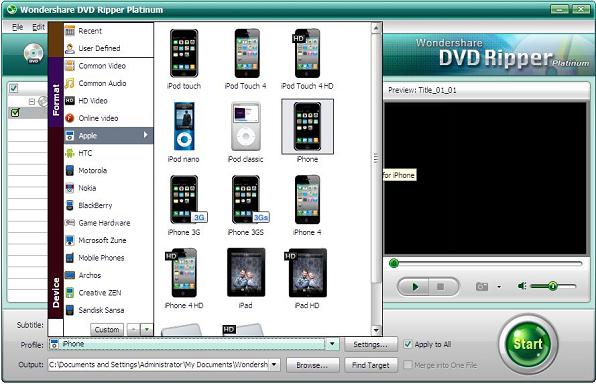The width and height of the screenshot is (596, 384).
Task: Open the Profile dropdown arrow
Action: click(332, 344)
